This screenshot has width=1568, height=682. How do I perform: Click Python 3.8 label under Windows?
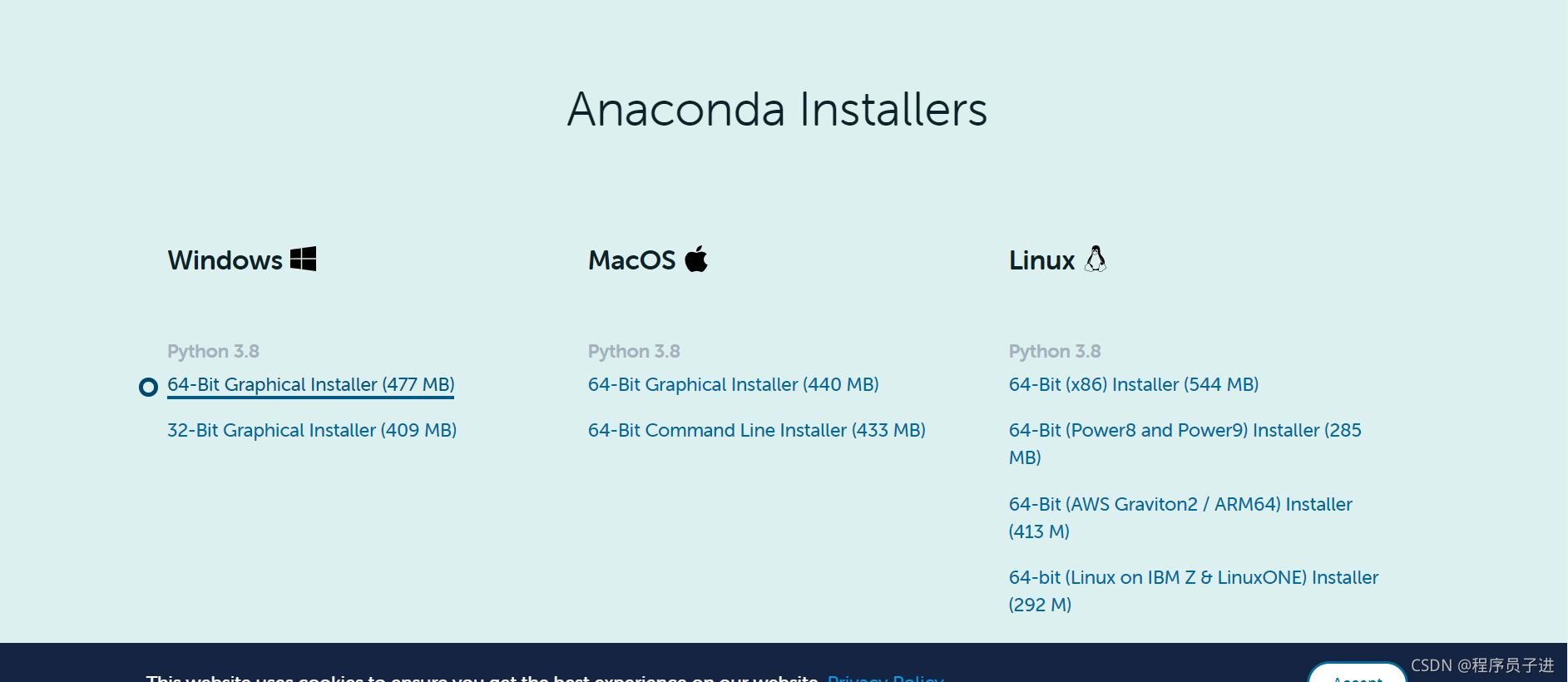coord(214,351)
